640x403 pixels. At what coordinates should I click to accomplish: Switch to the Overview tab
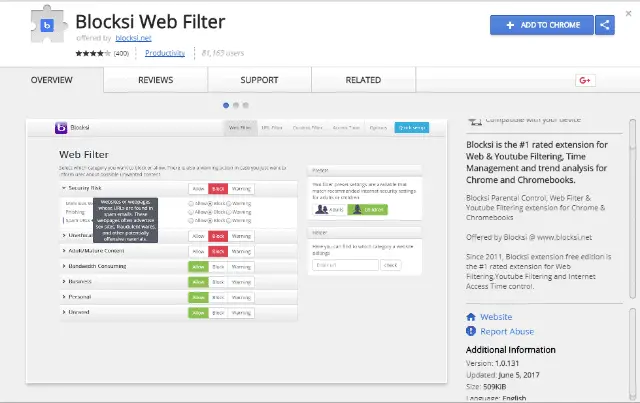click(51, 80)
